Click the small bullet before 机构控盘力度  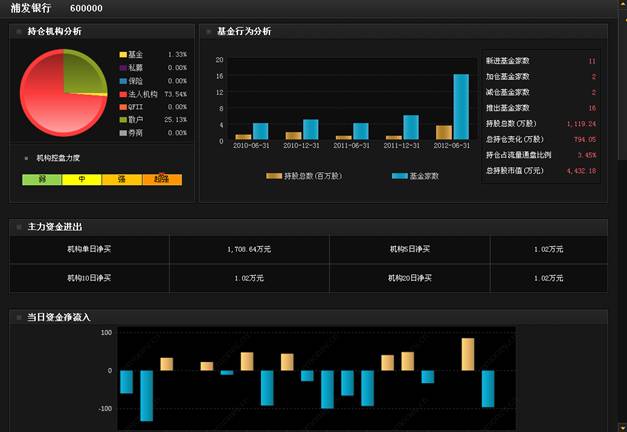(x=26, y=158)
